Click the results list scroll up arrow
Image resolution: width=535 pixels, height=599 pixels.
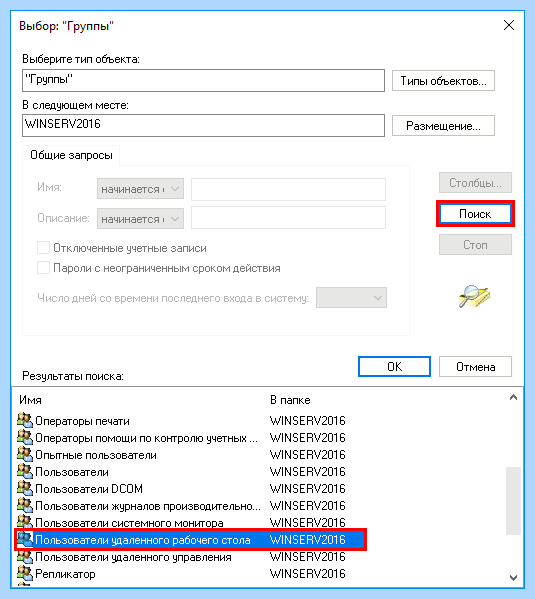point(513,397)
